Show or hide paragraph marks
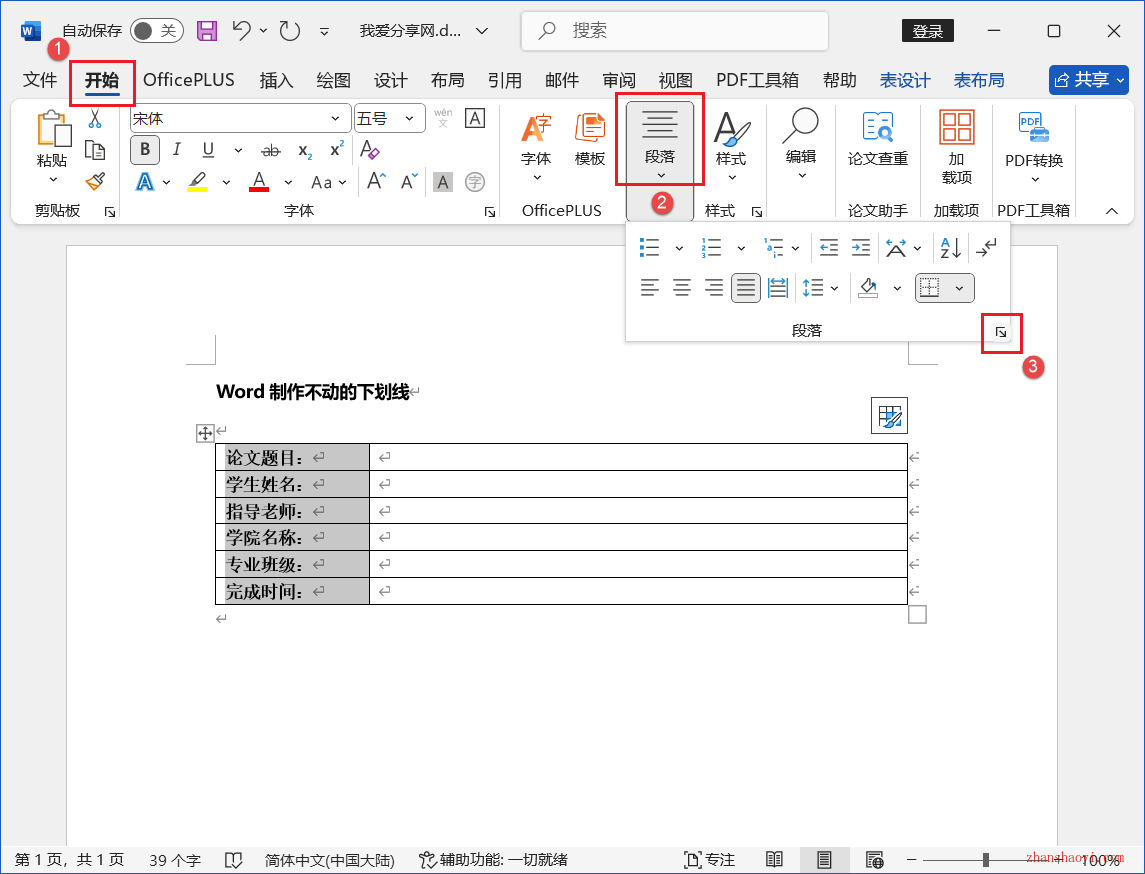 tap(986, 248)
